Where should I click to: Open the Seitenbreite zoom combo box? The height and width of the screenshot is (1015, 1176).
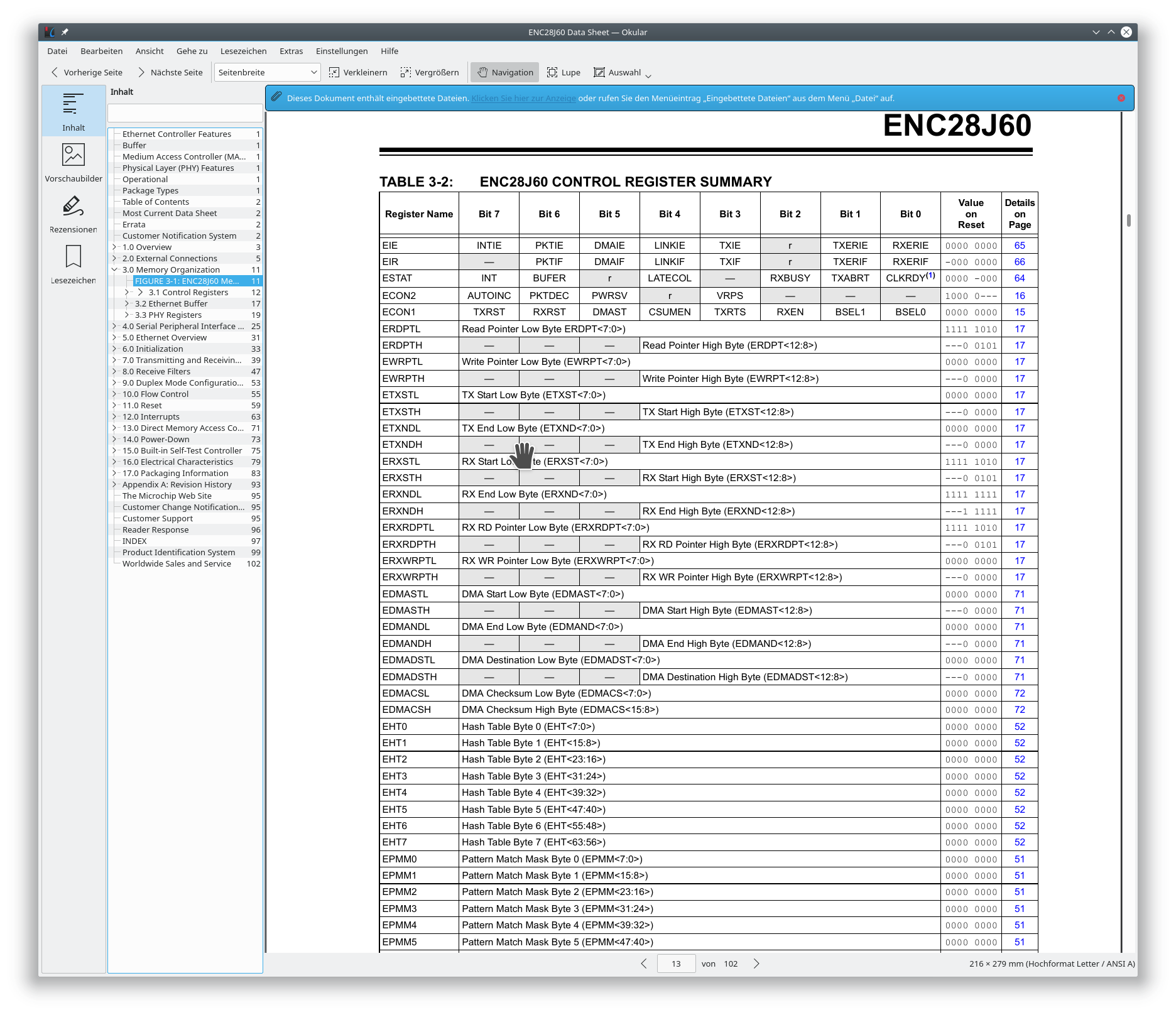pos(268,72)
